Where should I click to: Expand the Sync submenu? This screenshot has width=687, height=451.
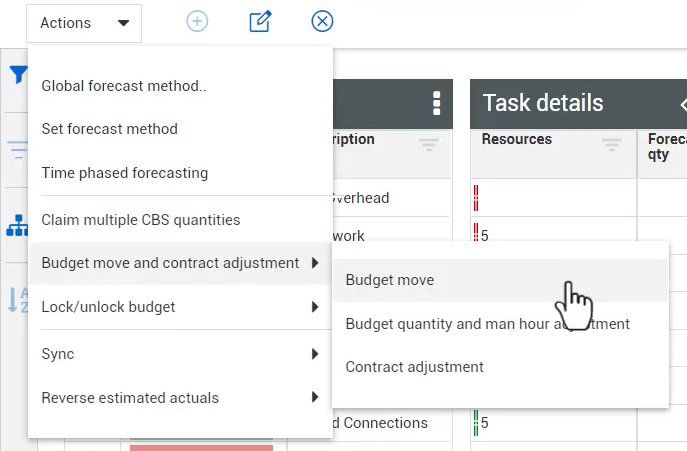pyautogui.click(x=180, y=354)
